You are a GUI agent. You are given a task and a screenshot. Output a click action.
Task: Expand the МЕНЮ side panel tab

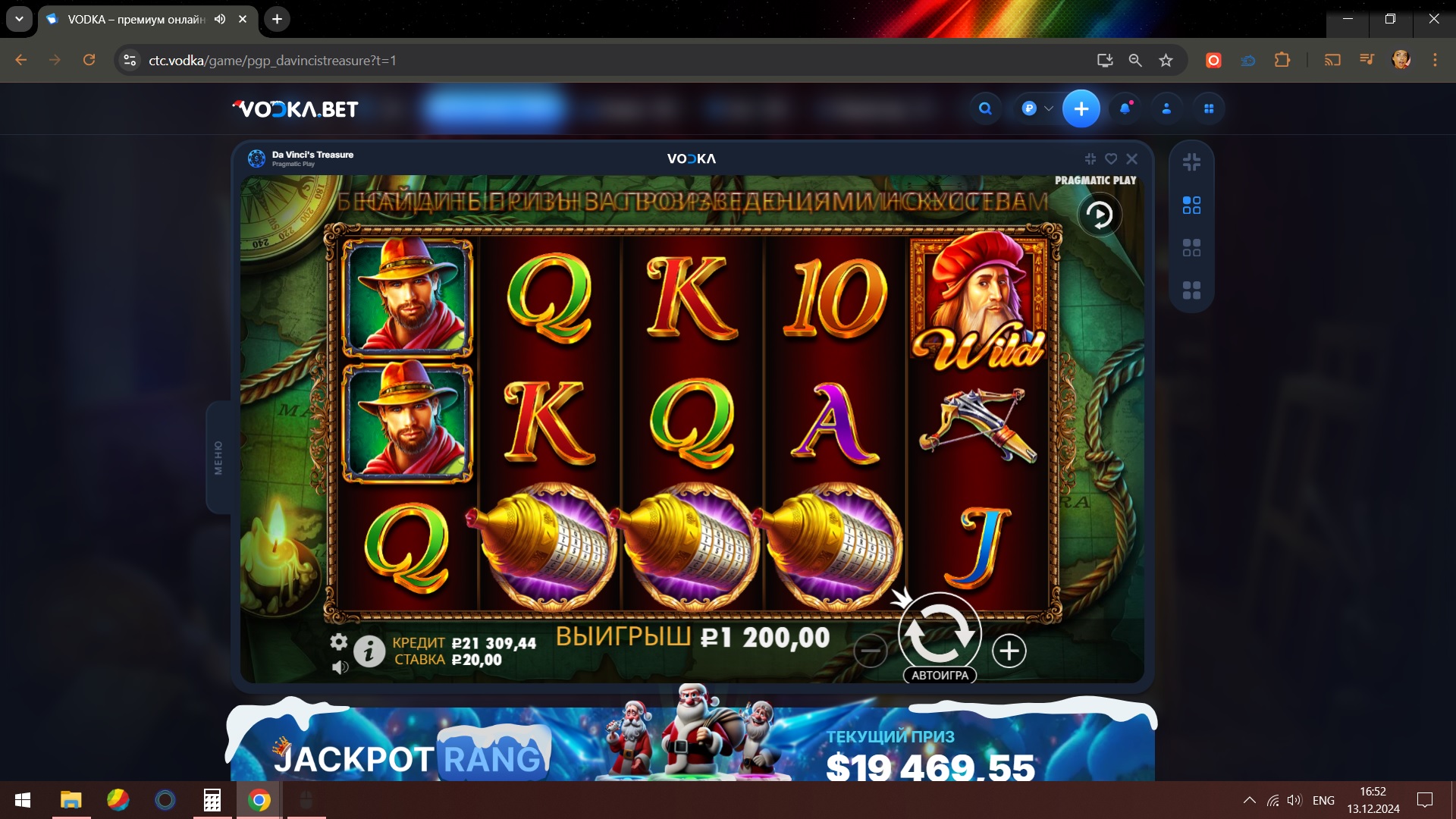218,457
